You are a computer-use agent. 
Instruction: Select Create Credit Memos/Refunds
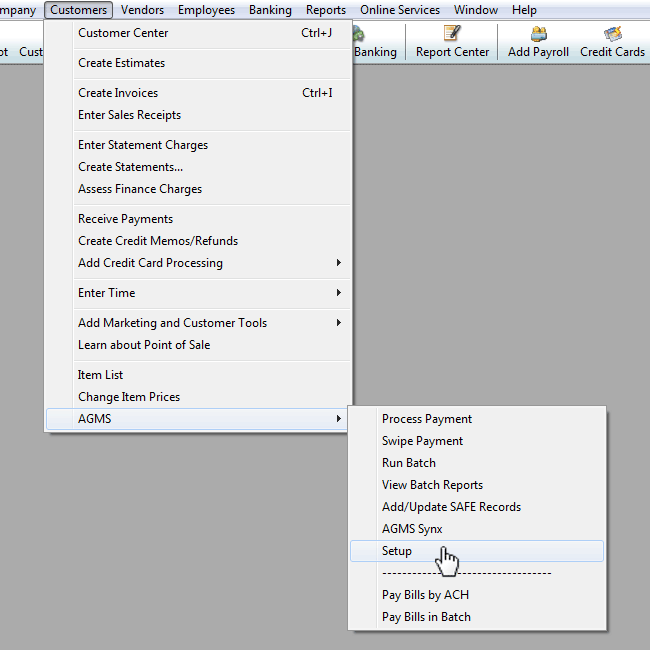[x=199, y=241]
